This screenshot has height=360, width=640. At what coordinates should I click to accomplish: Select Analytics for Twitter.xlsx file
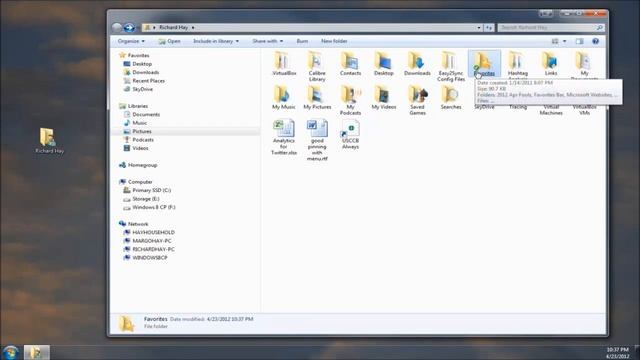(x=284, y=137)
